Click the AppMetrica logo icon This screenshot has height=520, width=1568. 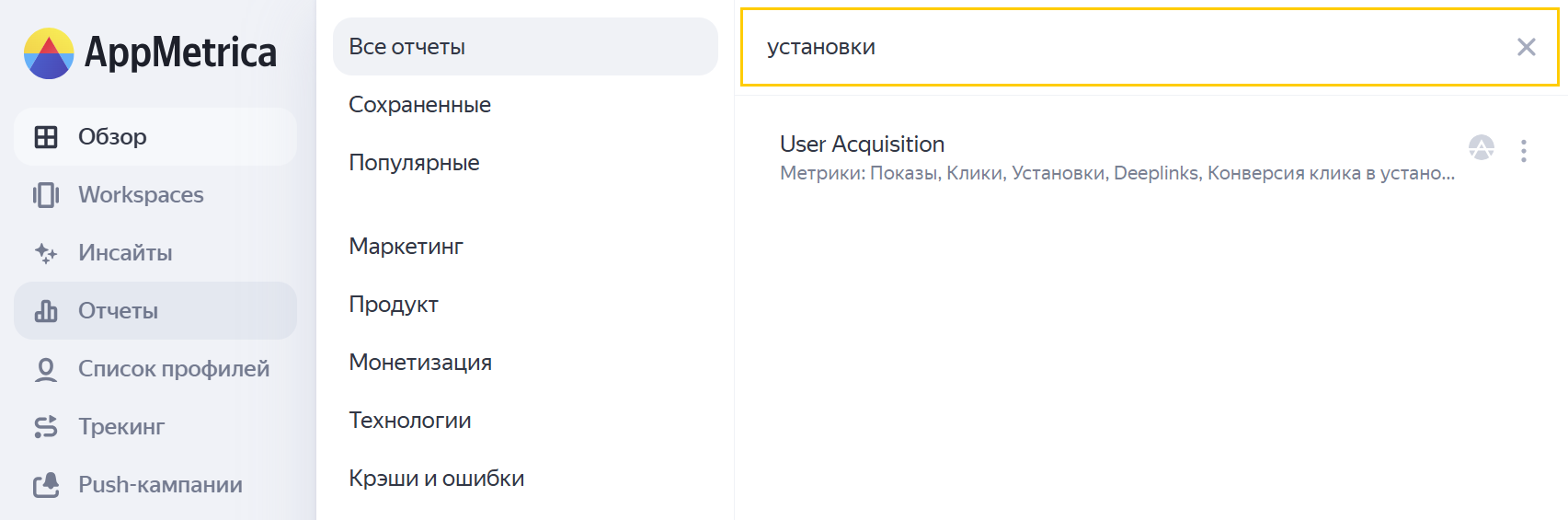click(x=49, y=52)
